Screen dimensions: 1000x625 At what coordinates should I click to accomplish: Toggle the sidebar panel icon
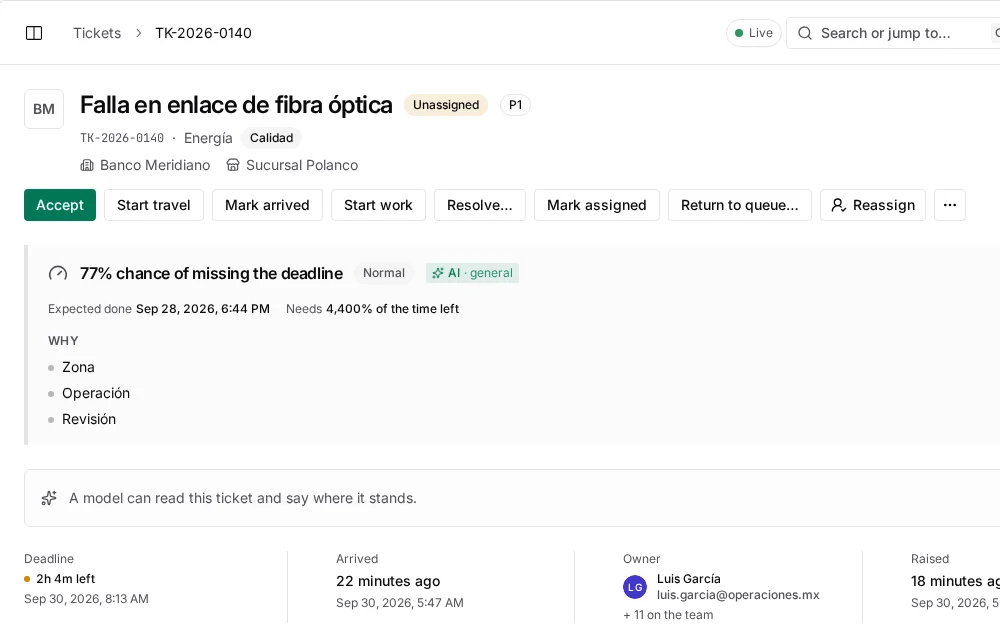(34, 33)
